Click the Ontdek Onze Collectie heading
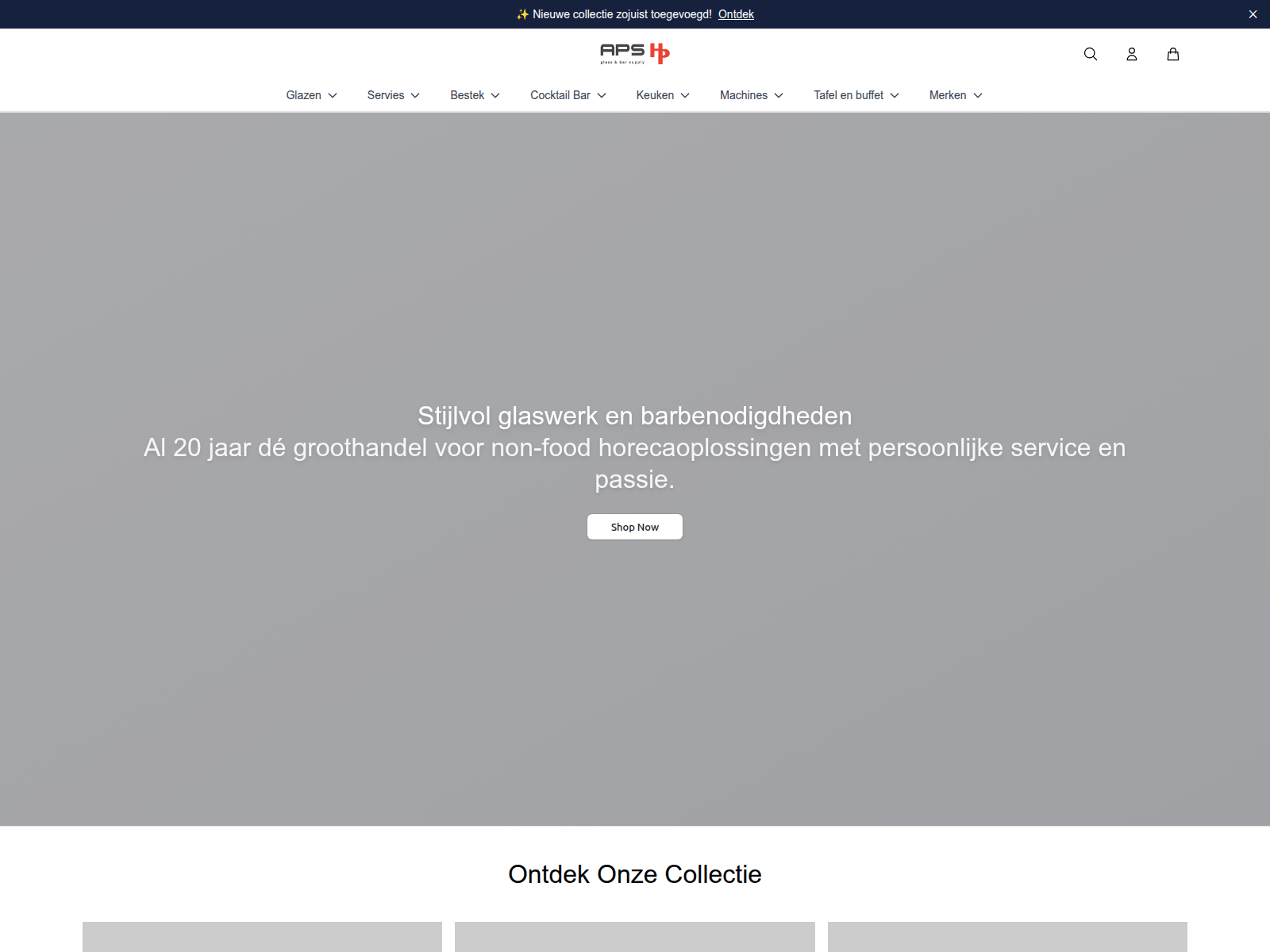This screenshot has width=1270, height=952. point(635,874)
